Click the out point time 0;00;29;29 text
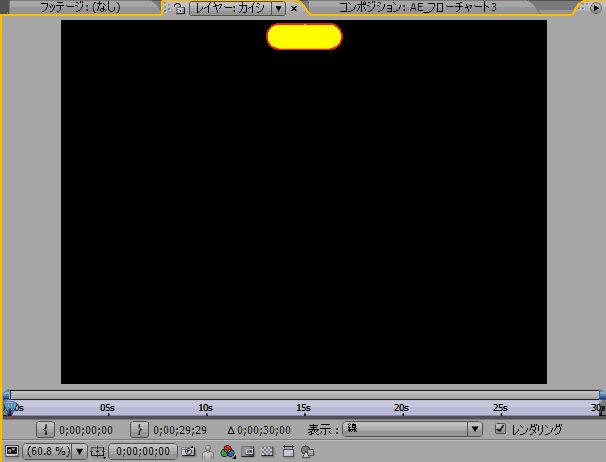Viewport: 606px width, 462px height. (x=180, y=430)
